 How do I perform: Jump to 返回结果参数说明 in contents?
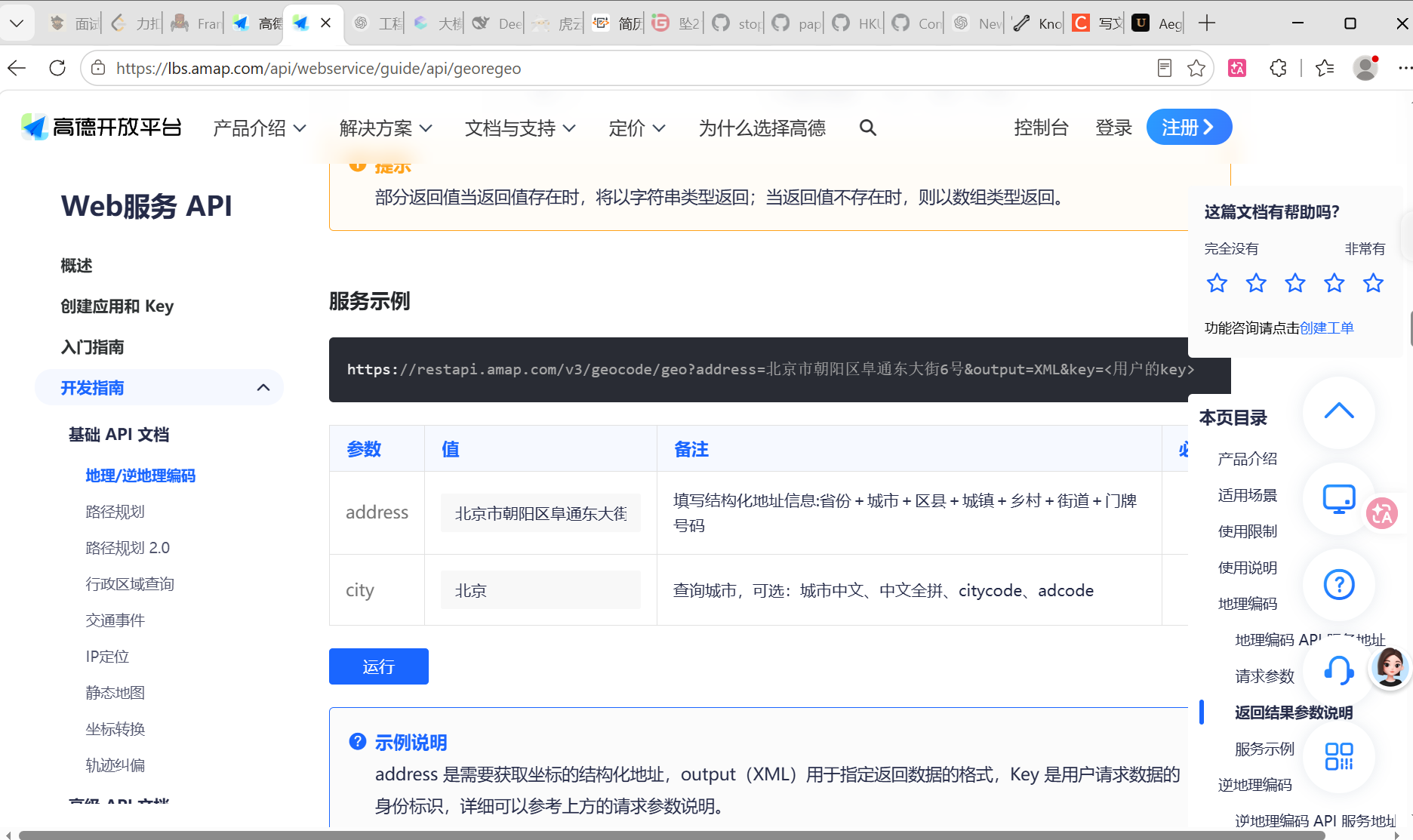[x=1294, y=712]
